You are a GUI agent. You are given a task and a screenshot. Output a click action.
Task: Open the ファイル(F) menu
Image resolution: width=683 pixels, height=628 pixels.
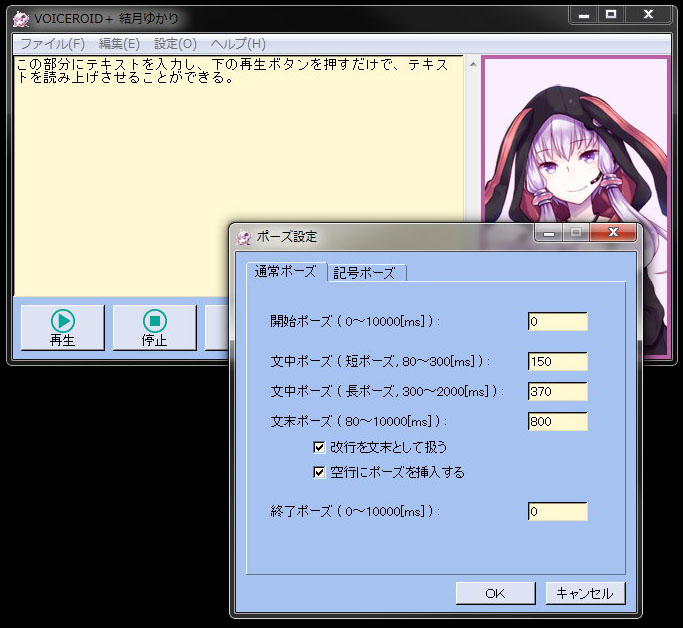(52, 44)
